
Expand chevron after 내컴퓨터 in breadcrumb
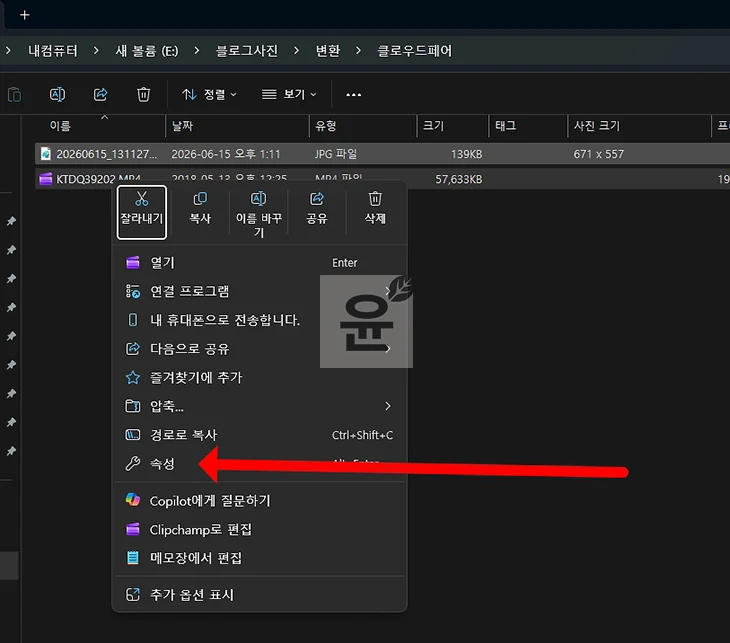pos(96,50)
